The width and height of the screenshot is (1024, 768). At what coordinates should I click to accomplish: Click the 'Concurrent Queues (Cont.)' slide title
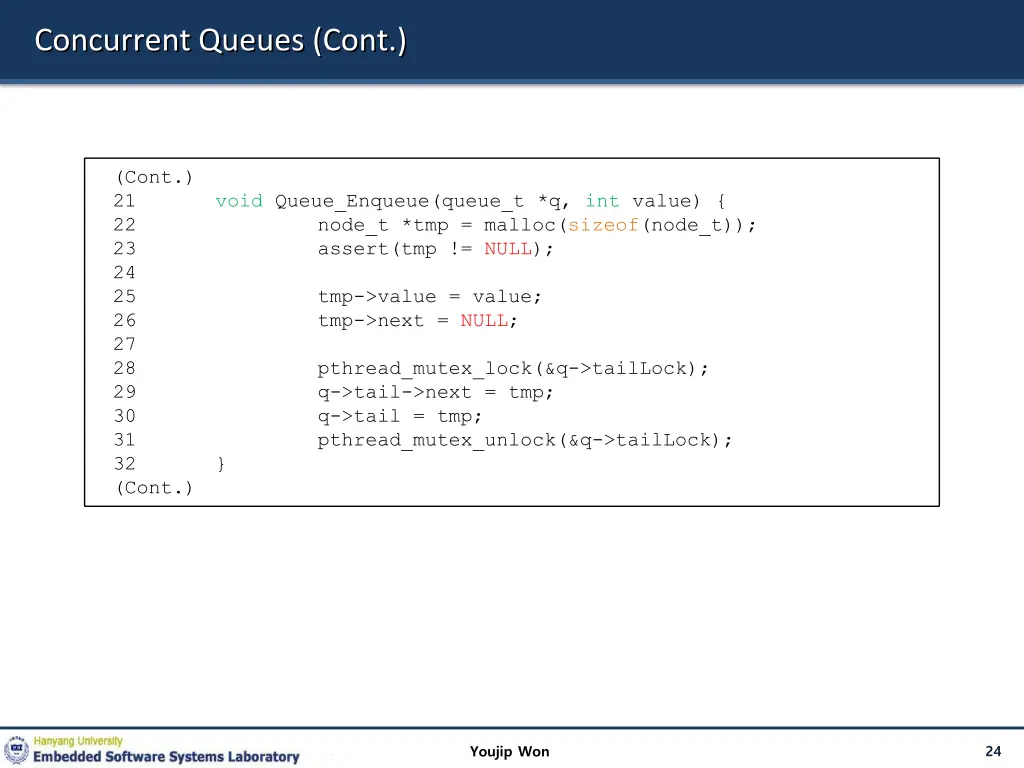[220, 41]
